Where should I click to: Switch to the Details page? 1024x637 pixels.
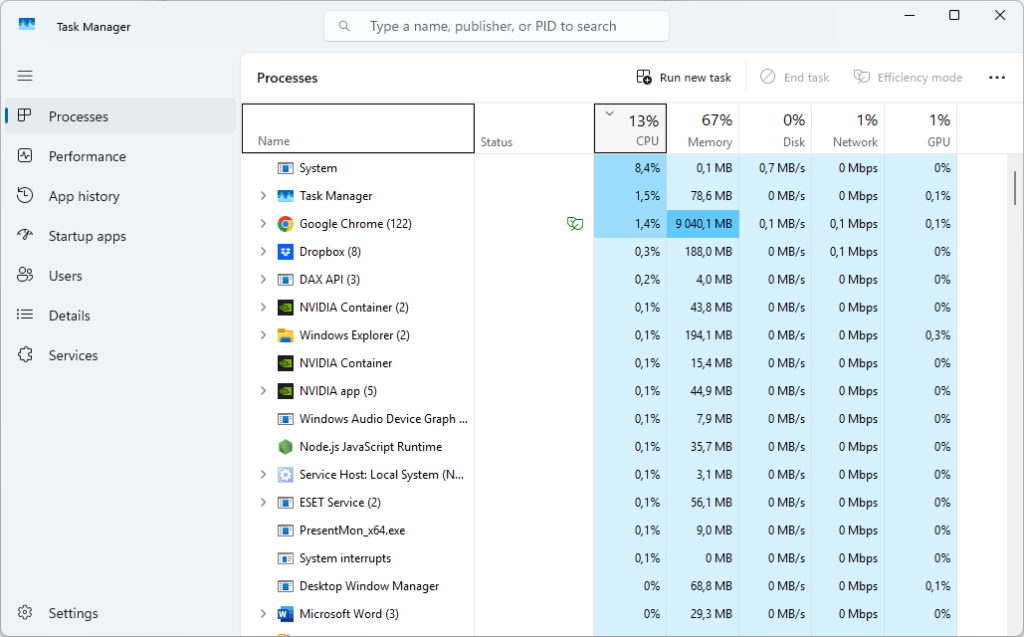120,315
